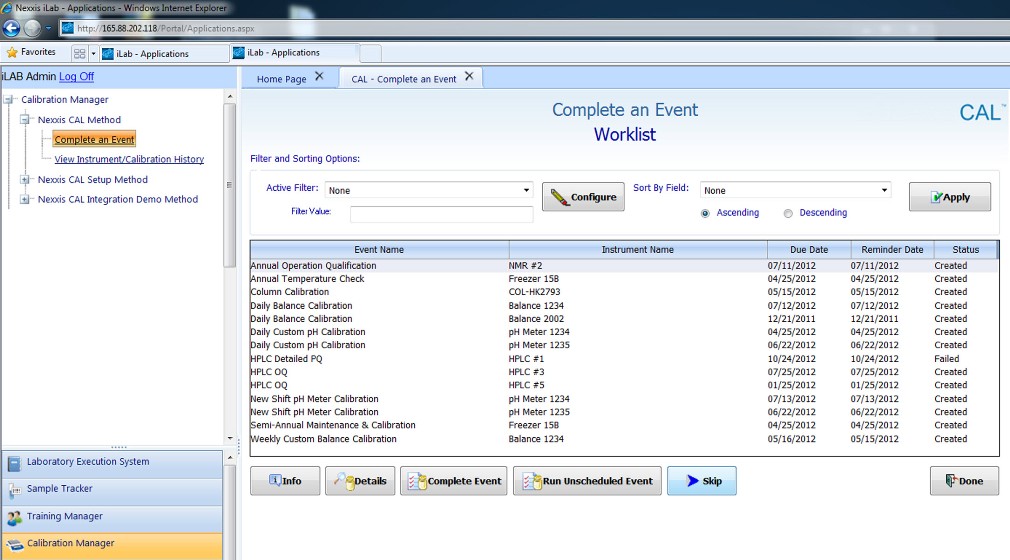Viewport: 1010px width, 560px height.
Task: Click the browser Back arrow button
Action: tap(12, 28)
